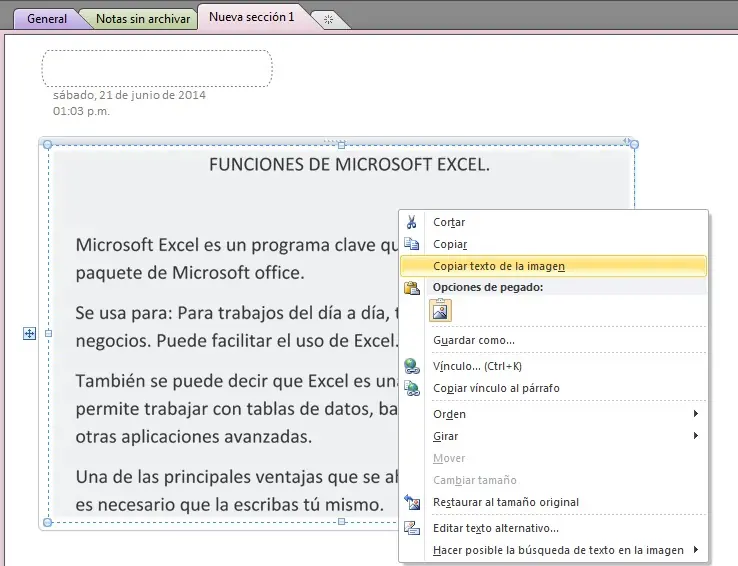This screenshot has width=738, height=566.
Task: Click the line otras aplicaciones avanzadas.
Action: pyautogui.click(x=193, y=437)
